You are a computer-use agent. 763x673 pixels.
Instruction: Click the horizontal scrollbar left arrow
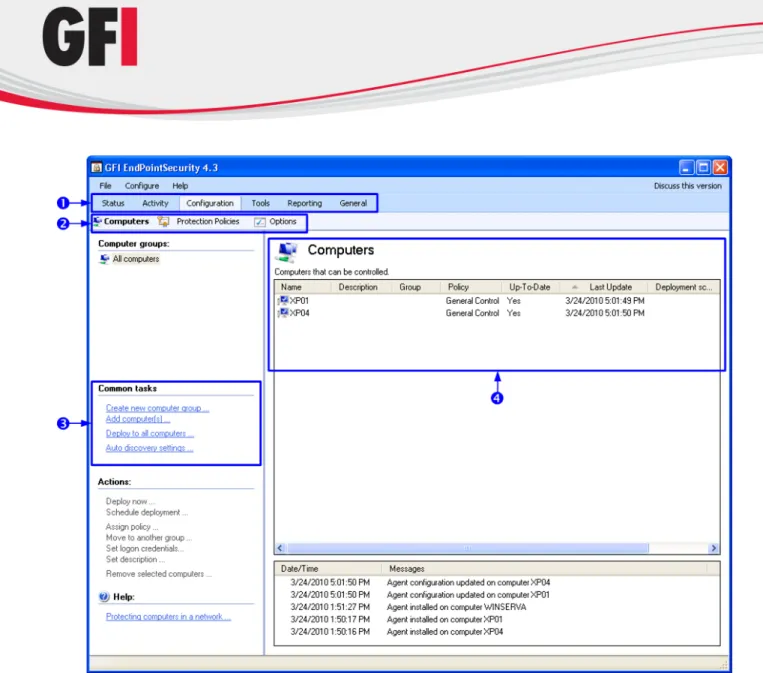click(280, 548)
